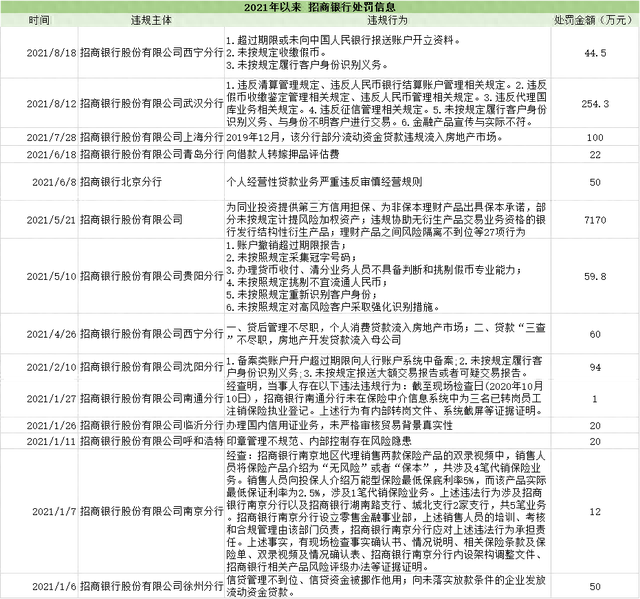Click the penalty amount 60
The image size is (640, 599).
pos(595,334)
